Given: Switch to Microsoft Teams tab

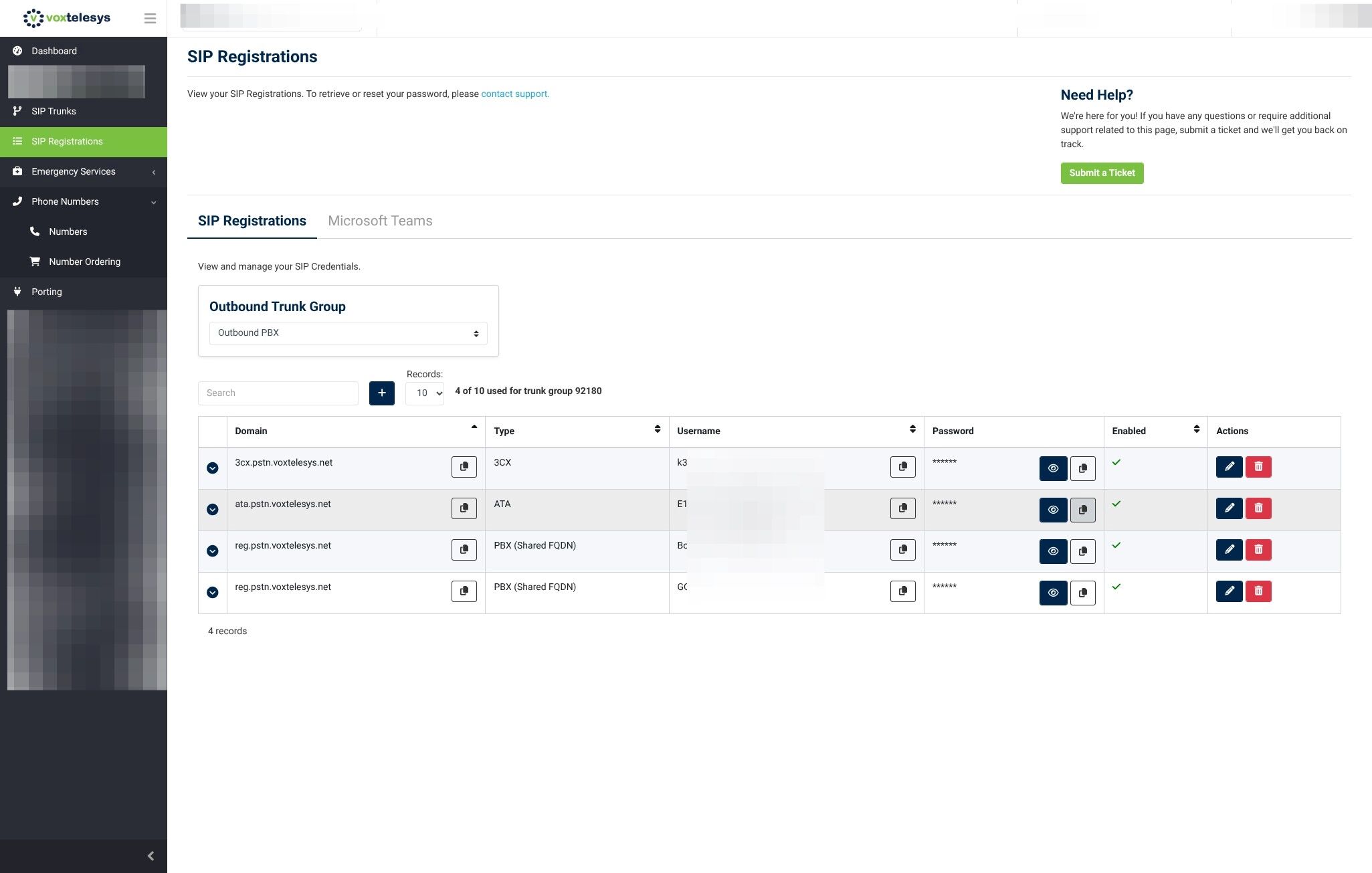Looking at the screenshot, I should pos(380,221).
